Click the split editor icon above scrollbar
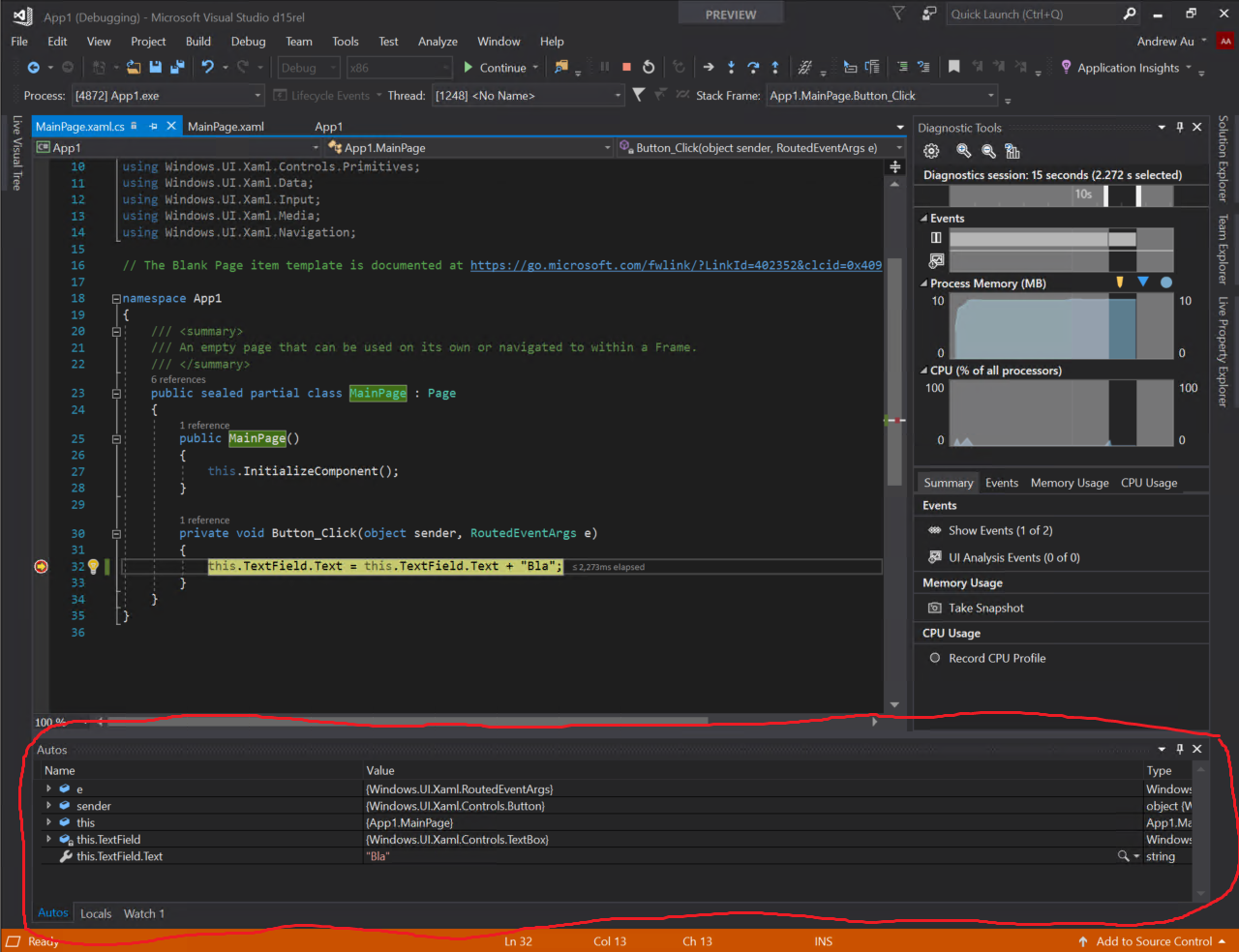 point(895,167)
